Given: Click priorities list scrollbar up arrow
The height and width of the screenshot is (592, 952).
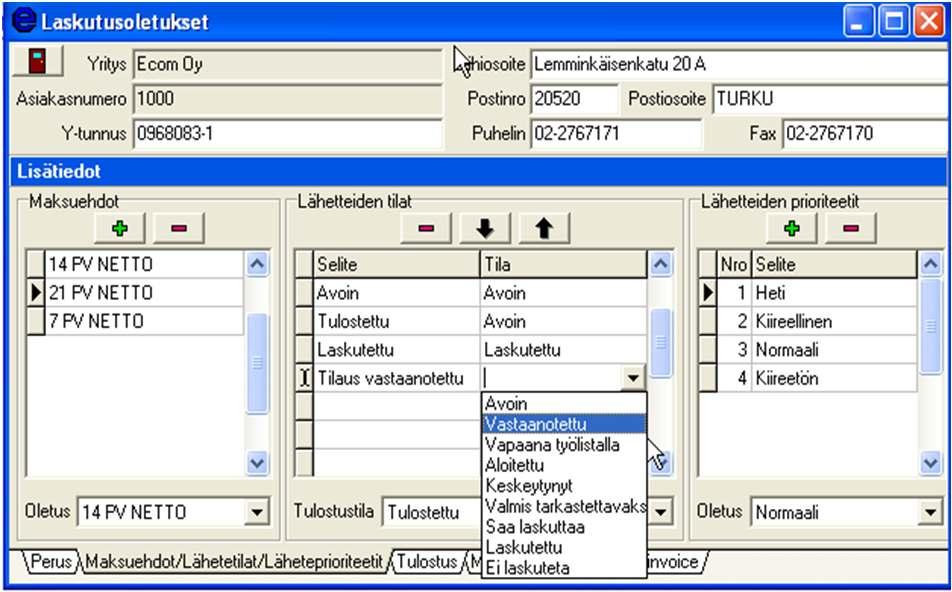Looking at the screenshot, I should coord(931,264).
